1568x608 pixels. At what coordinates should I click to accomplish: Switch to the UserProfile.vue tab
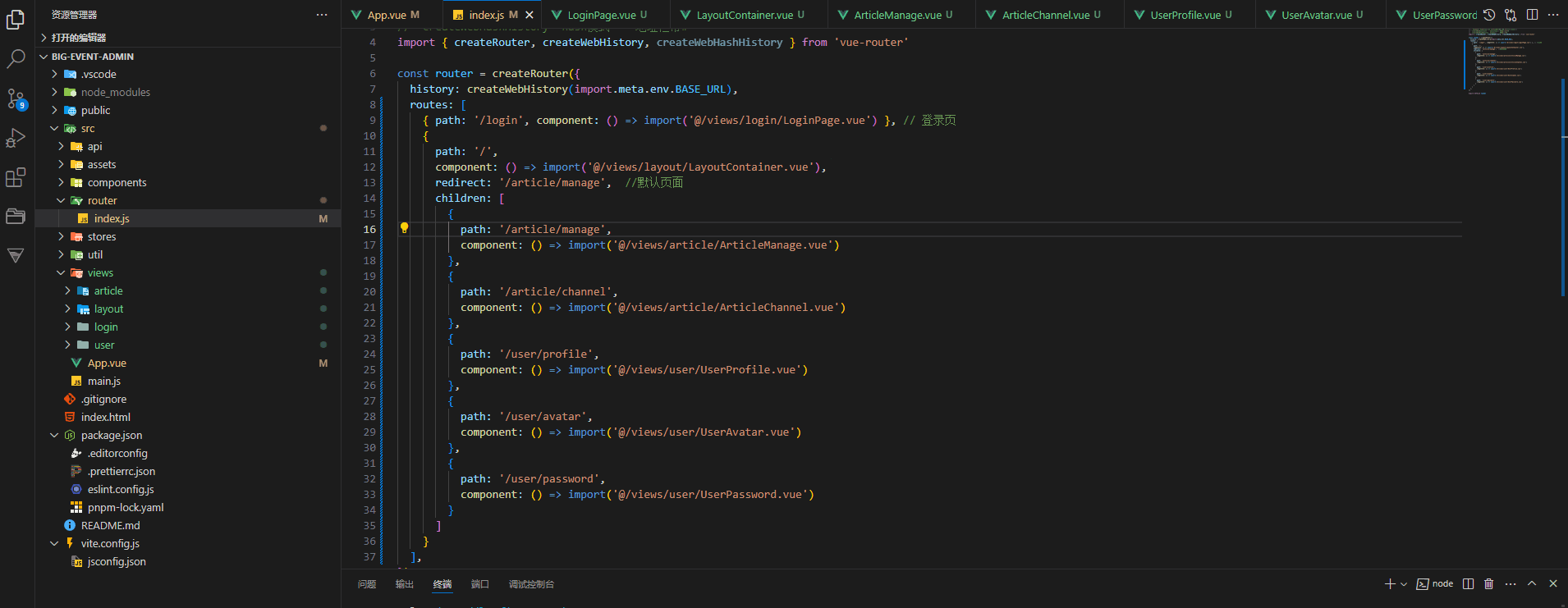[1190, 15]
